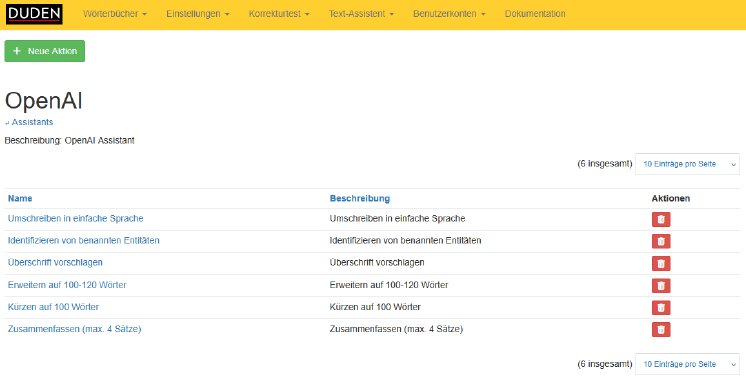Delete the 'Identifizieren von benannten Entitäten' action
Viewport: 746px width, 383px height.
661,241
